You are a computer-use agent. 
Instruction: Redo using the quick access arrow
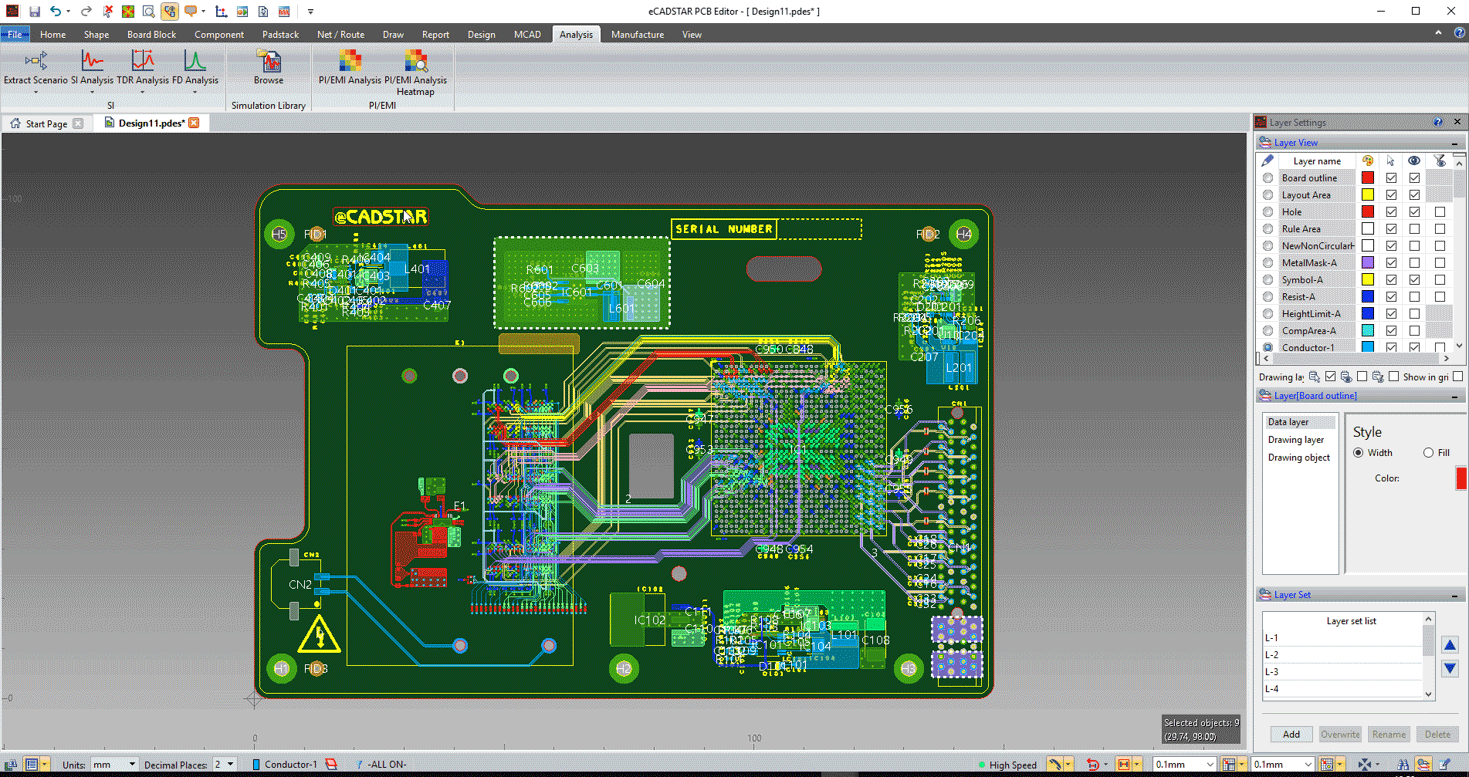pyautogui.click(x=85, y=11)
